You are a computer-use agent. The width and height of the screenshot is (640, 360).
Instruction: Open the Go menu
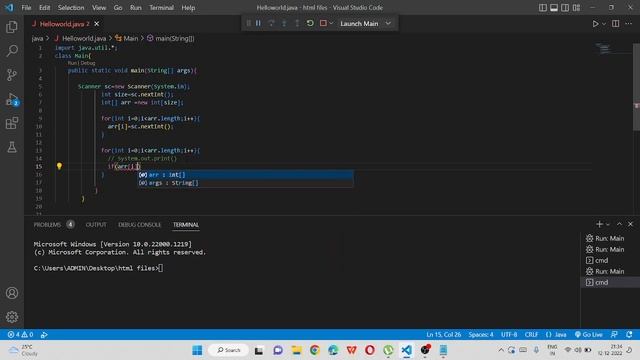point(118,8)
